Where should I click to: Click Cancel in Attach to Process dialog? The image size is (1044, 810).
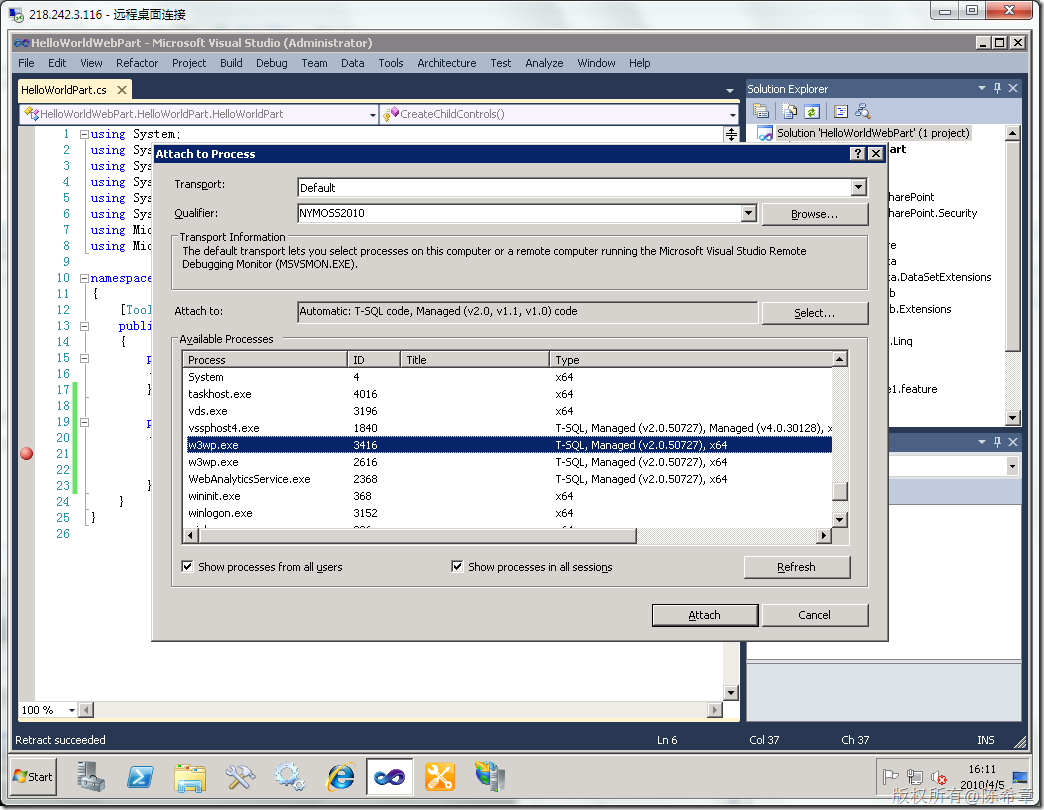coord(814,615)
